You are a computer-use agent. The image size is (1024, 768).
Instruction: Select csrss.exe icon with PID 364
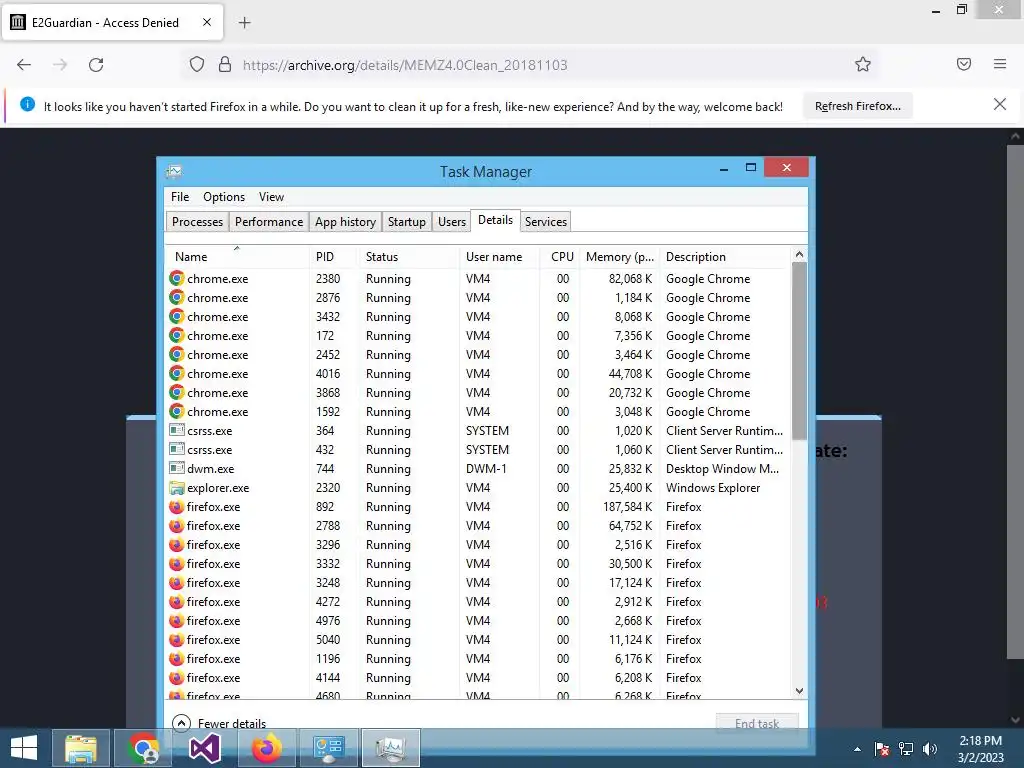[176, 430]
